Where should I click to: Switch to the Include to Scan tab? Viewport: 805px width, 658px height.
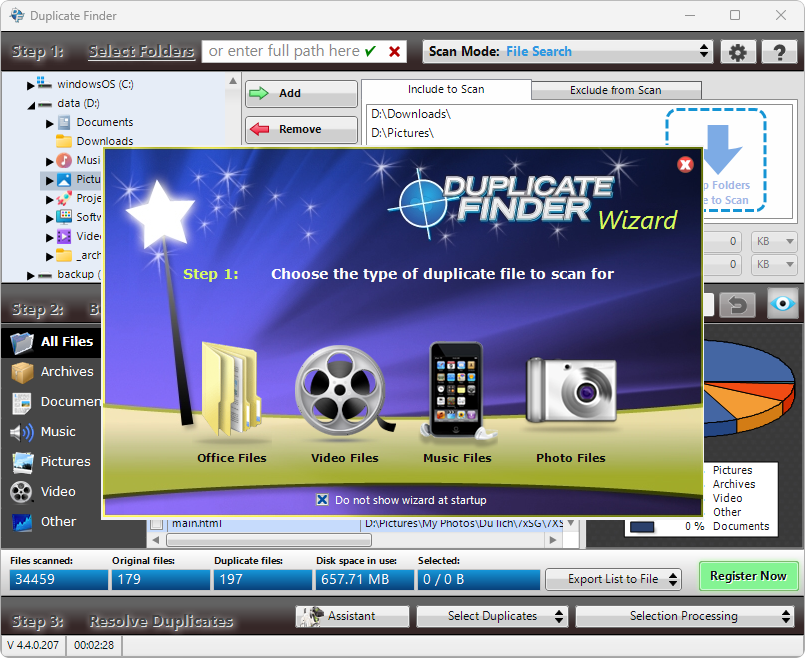[x=446, y=89]
